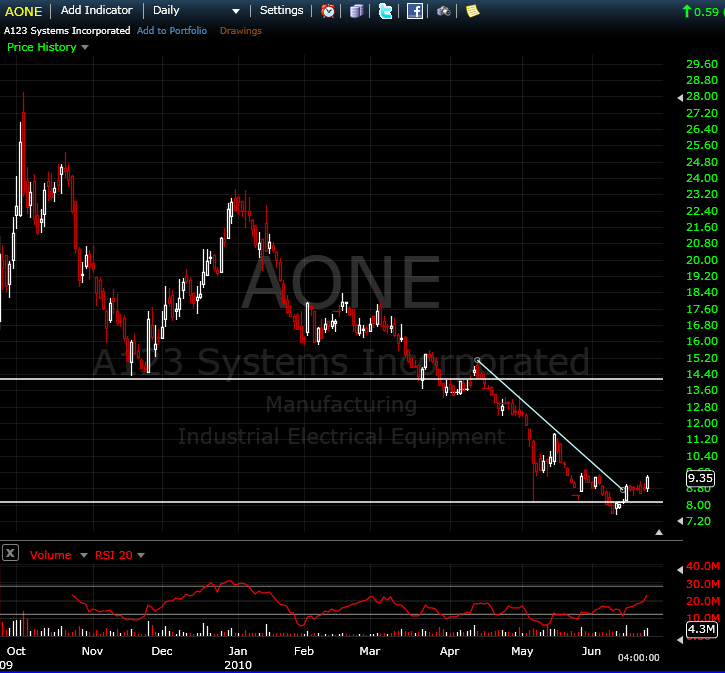Viewport: 725px width, 673px height.
Task: Click the RSI 20 indicator label
Action: pos(113,555)
